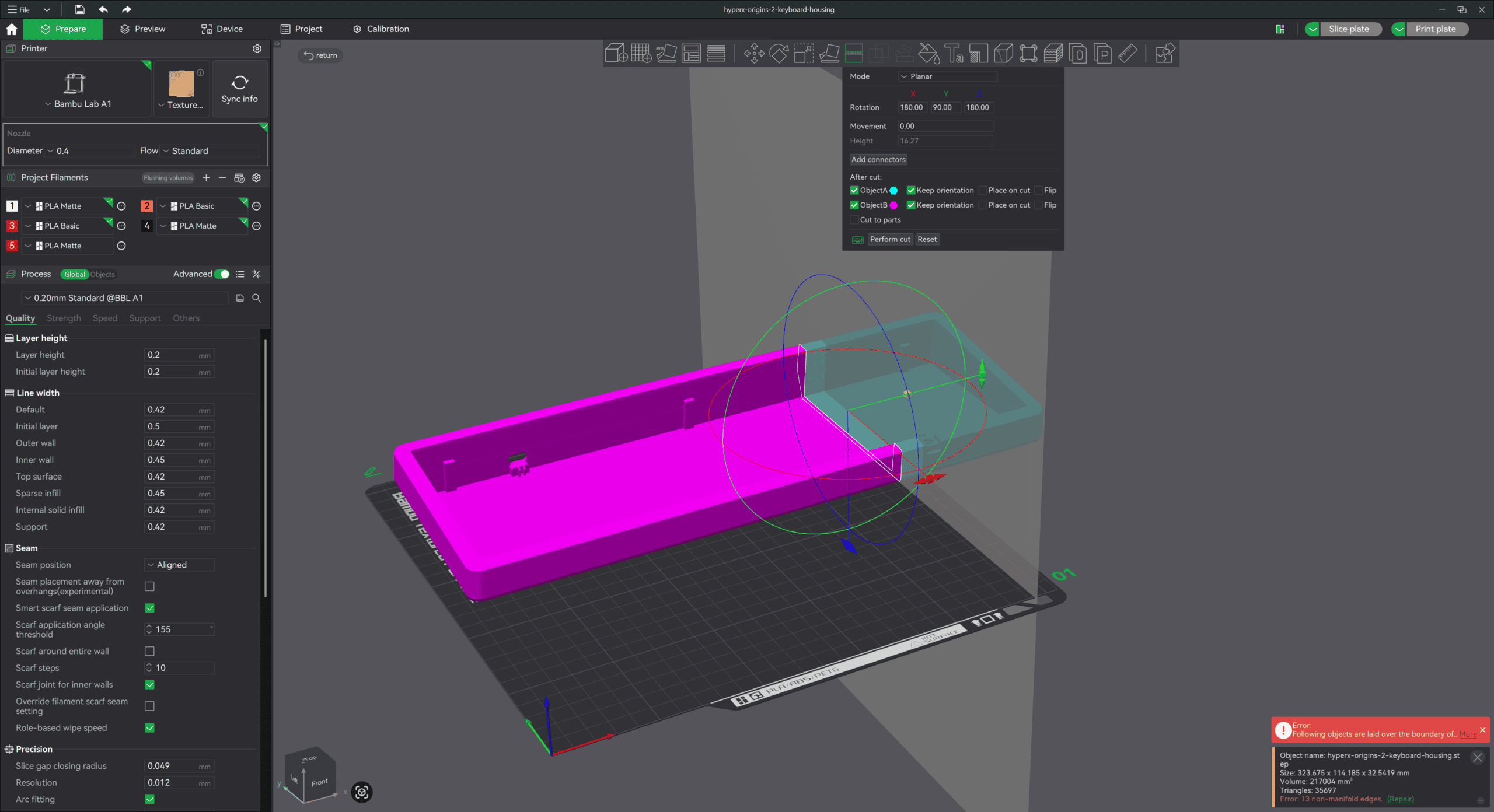Uncheck ObjectA Keep orientation
The height and width of the screenshot is (812, 1494).
click(x=910, y=190)
